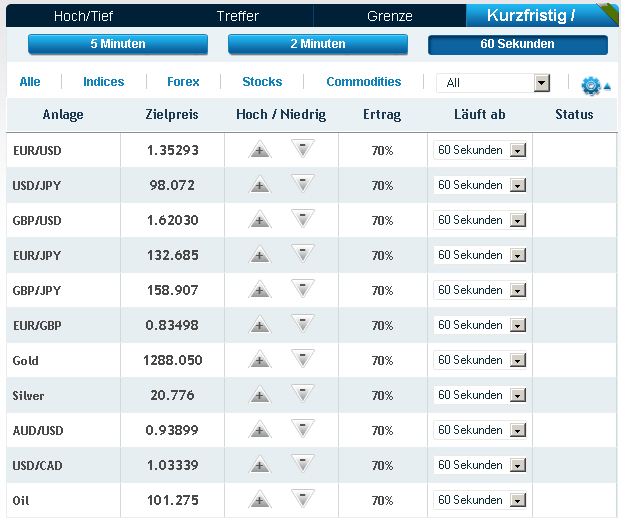
Task: Expand GBP/USD expiry time dropdown
Action: tap(480, 220)
